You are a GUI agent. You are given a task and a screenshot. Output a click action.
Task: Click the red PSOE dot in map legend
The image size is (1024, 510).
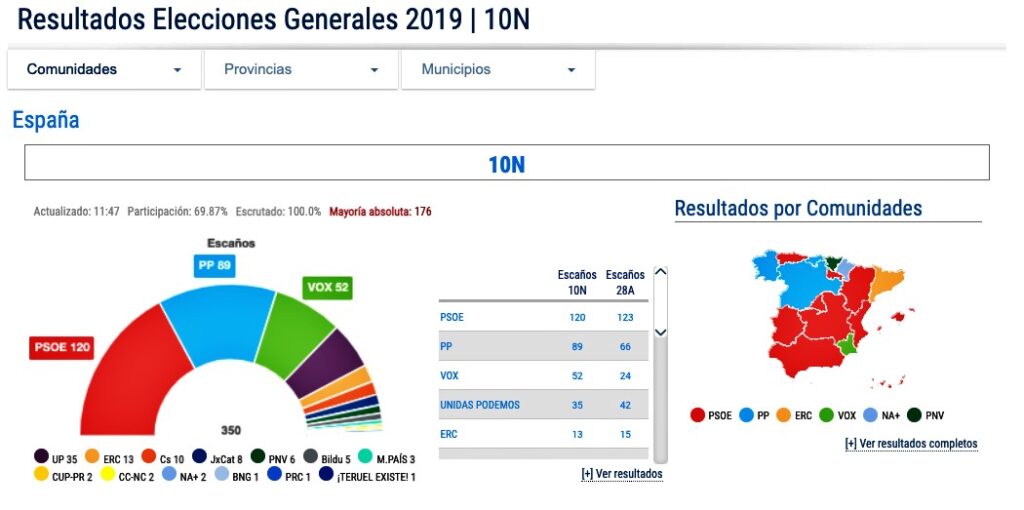pyautogui.click(x=698, y=415)
